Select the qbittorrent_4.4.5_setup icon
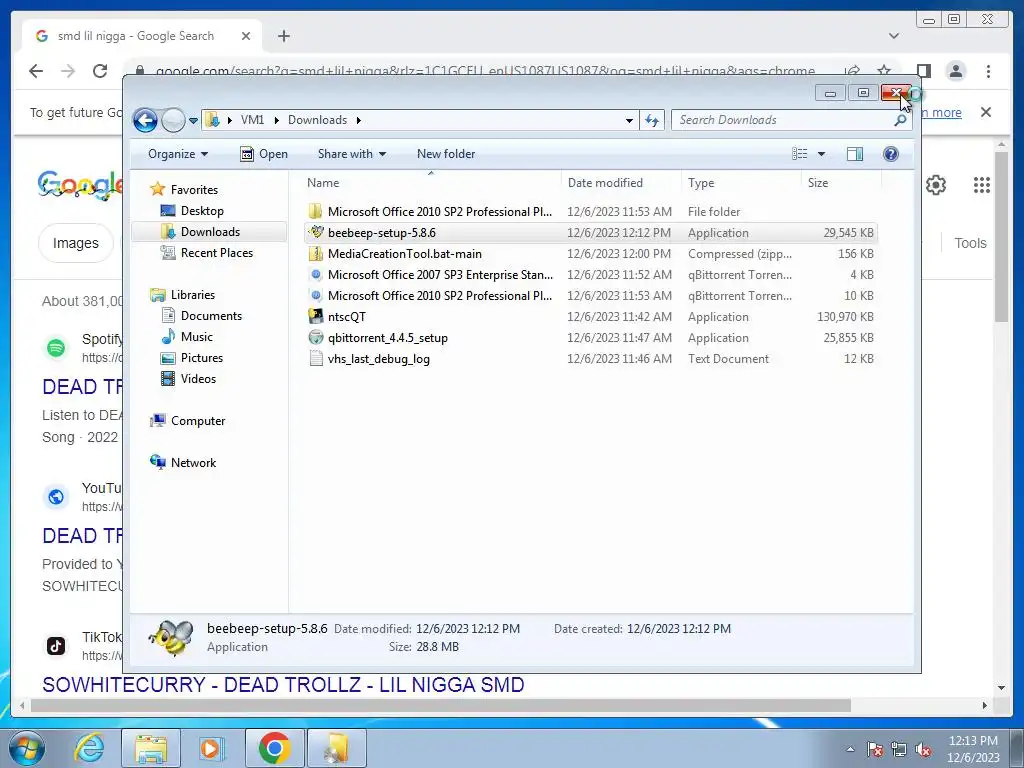 pyautogui.click(x=316, y=338)
